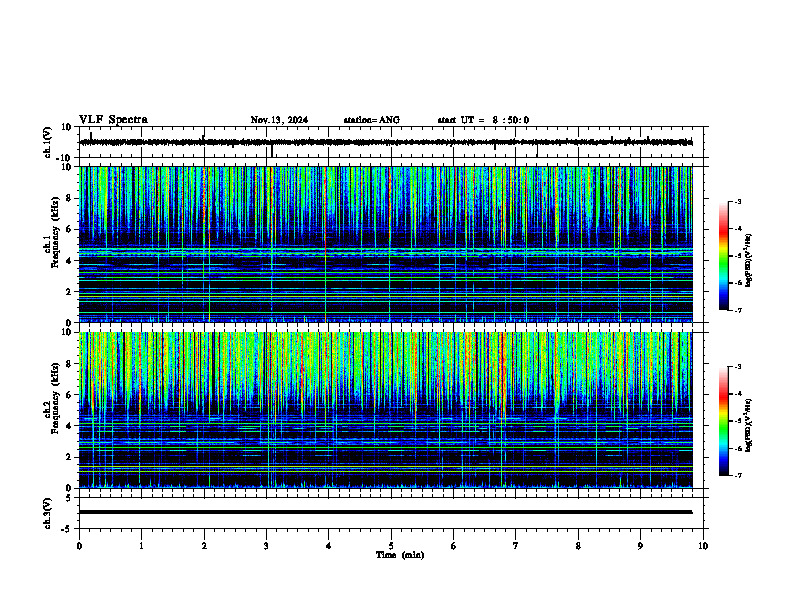
Task: Click the ch.2 "Frequency (kHz)" axis label
Action: (56, 398)
